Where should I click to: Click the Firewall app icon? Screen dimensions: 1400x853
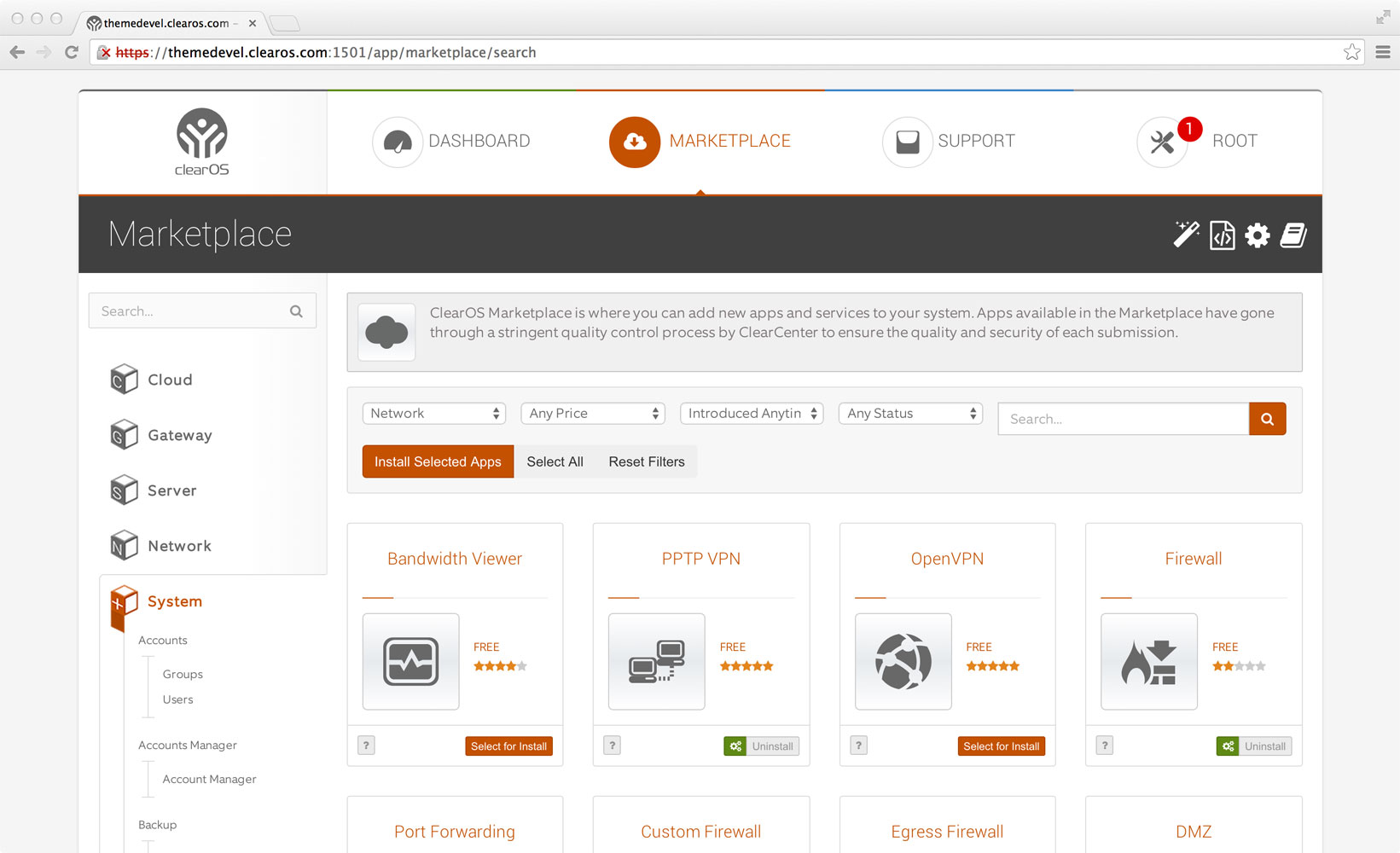click(x=1148, y=661)
